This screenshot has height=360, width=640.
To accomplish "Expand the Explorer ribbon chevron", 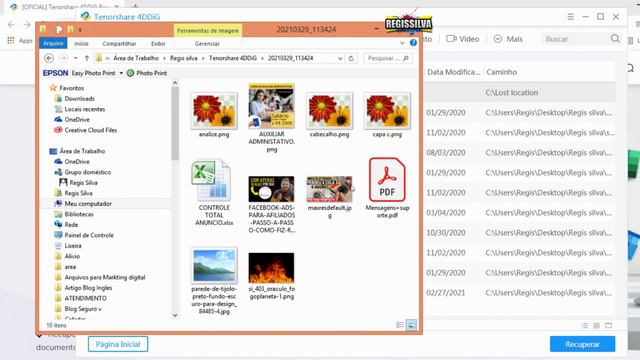I will click(402, 43).
